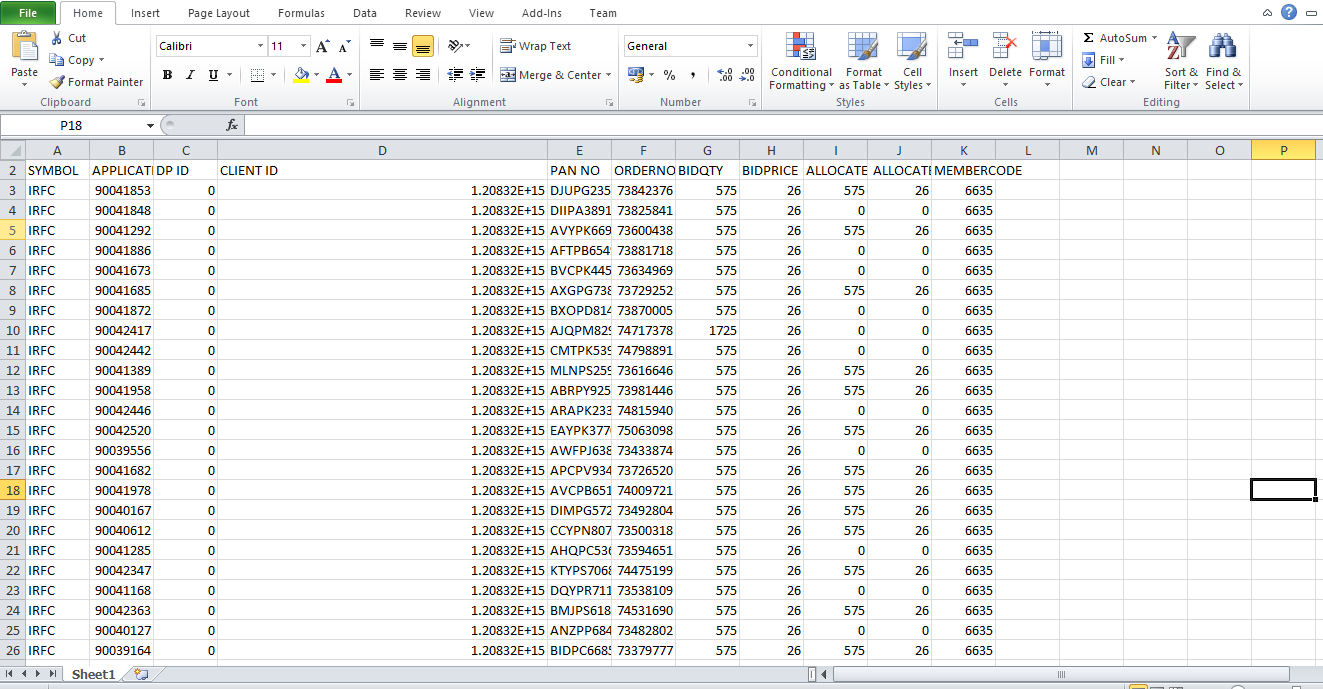This screenshot has width=1323, height=689.
Task: Select row 10 header
Action: coord(13,330)
